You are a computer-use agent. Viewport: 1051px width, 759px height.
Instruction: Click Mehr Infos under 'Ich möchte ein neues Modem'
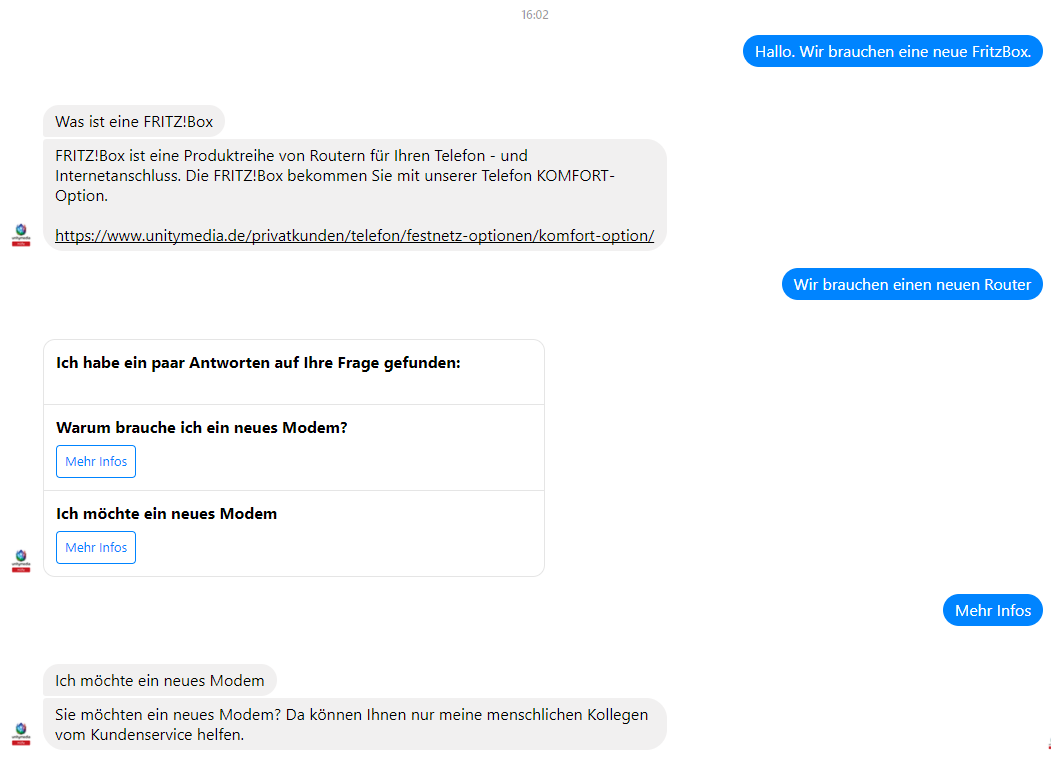96,547
